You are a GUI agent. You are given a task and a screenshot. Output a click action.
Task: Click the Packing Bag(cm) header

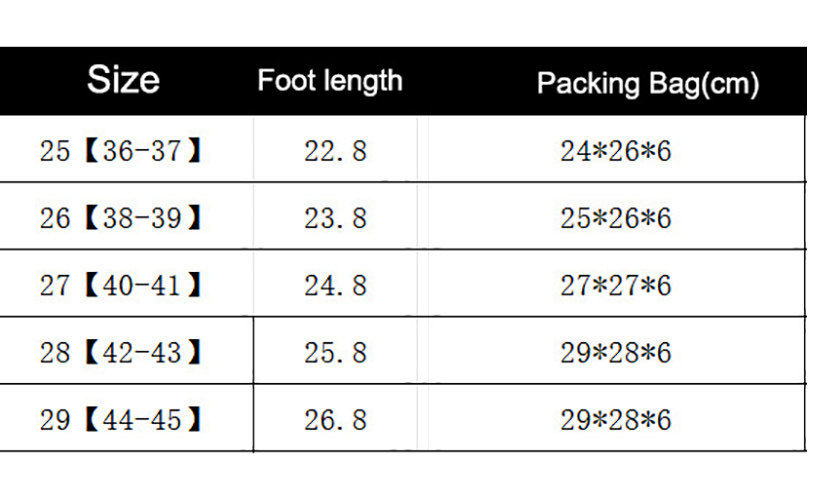click(x=647, y=83)
